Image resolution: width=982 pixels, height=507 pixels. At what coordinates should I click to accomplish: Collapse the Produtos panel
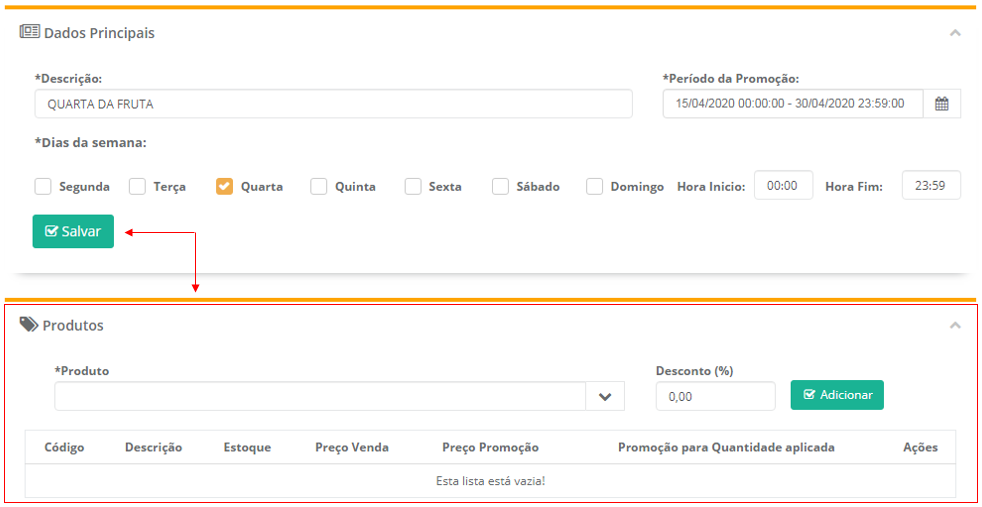tap(955, 326)
